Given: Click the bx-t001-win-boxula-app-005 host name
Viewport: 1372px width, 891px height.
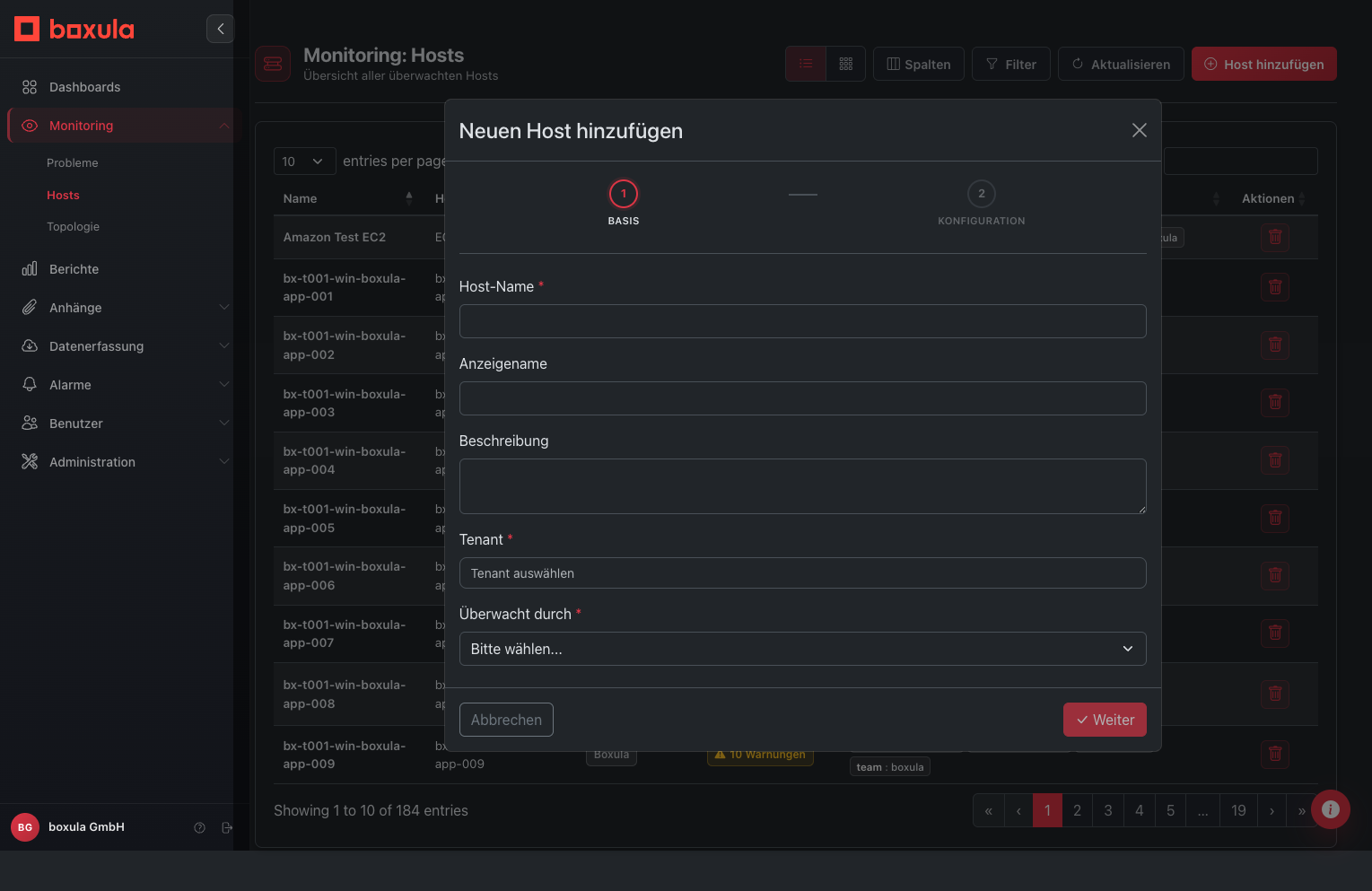Looking at the screenshot, I should click(x=345, y=519).
